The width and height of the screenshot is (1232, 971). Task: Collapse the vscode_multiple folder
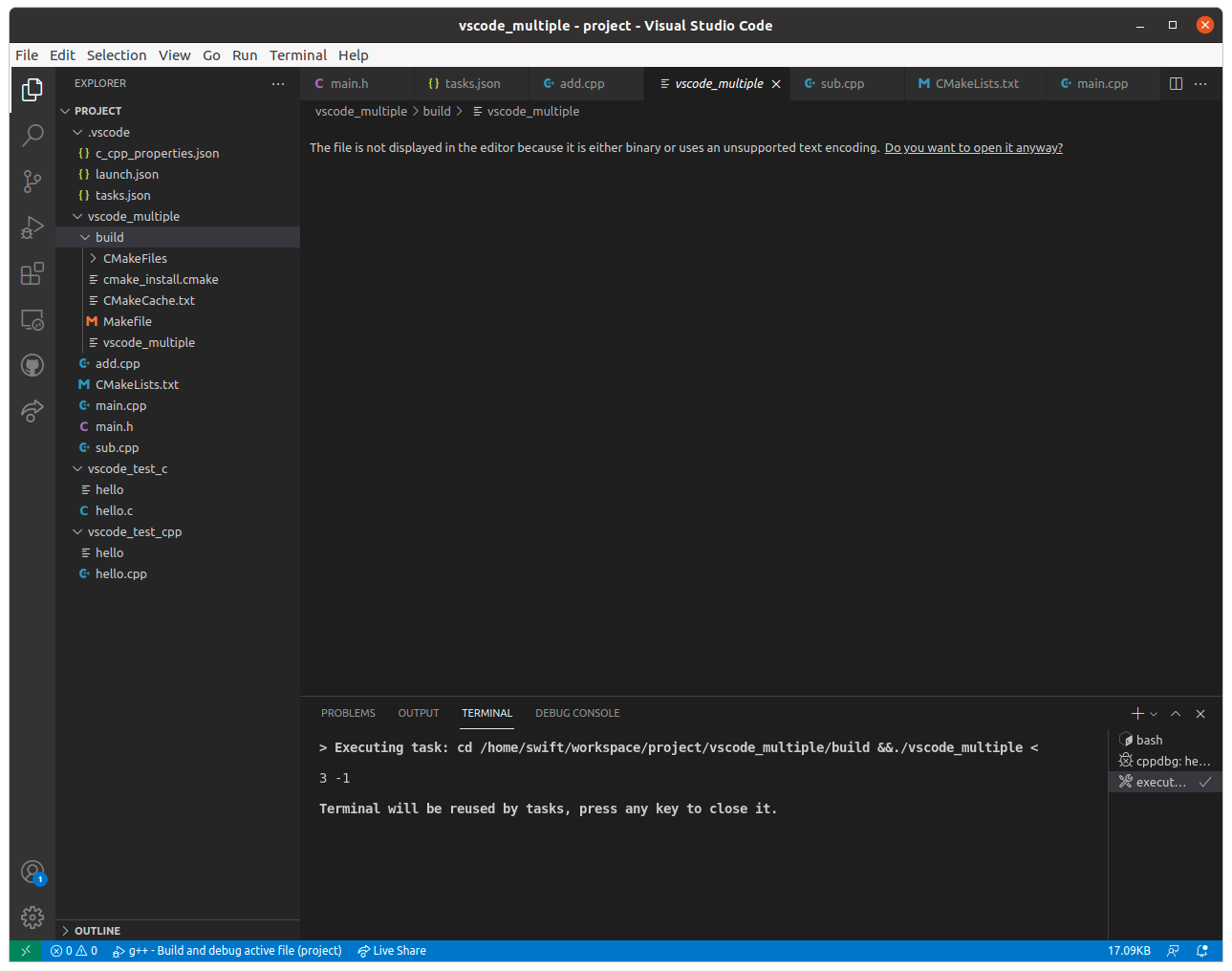click(x=178, y=216)
